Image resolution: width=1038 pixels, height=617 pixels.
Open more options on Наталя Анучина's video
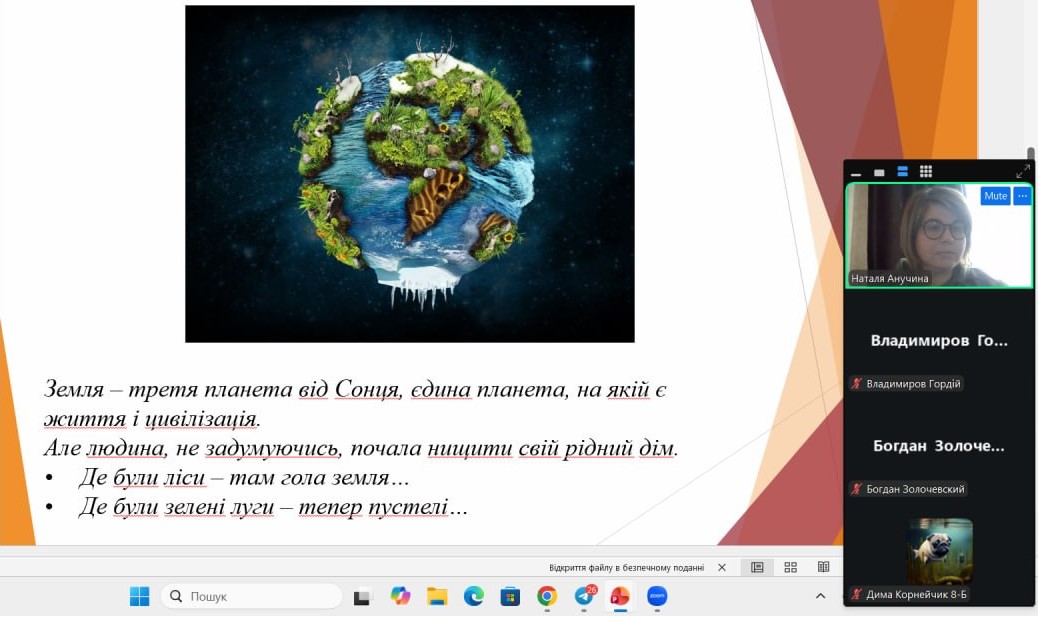[1021, 196]
